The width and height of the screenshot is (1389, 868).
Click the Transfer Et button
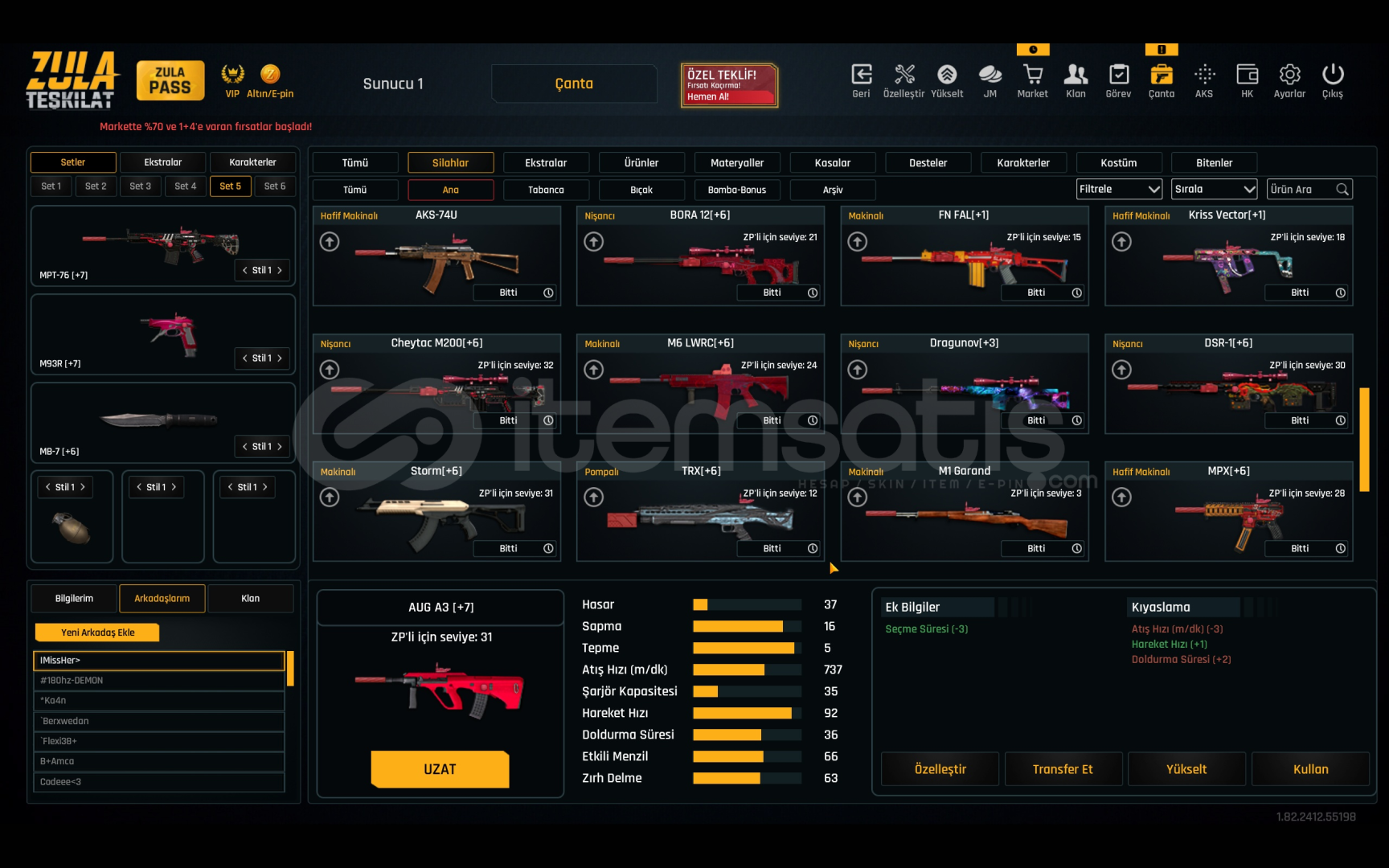click(x=1063, y=769)
